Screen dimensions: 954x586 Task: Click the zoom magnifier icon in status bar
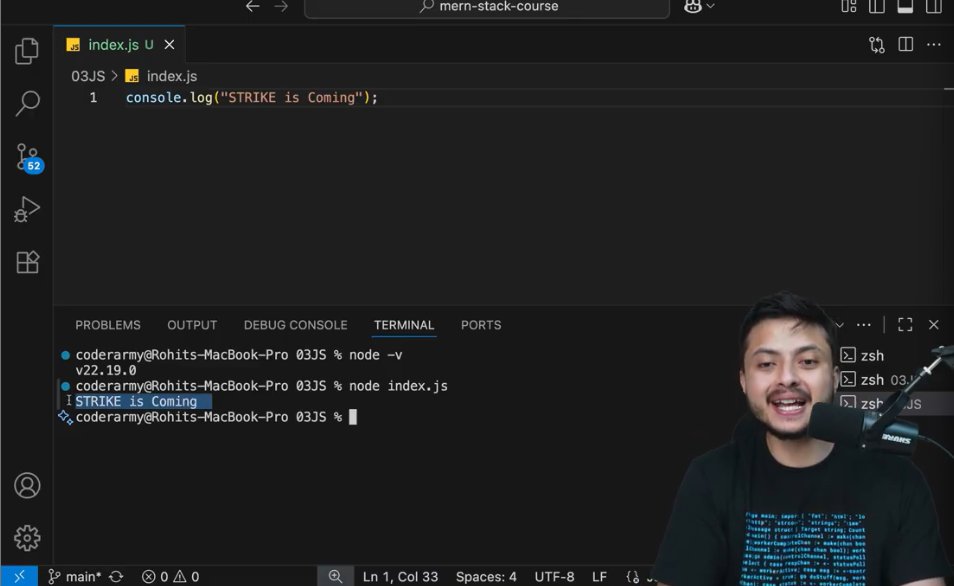tap(335, 576)
